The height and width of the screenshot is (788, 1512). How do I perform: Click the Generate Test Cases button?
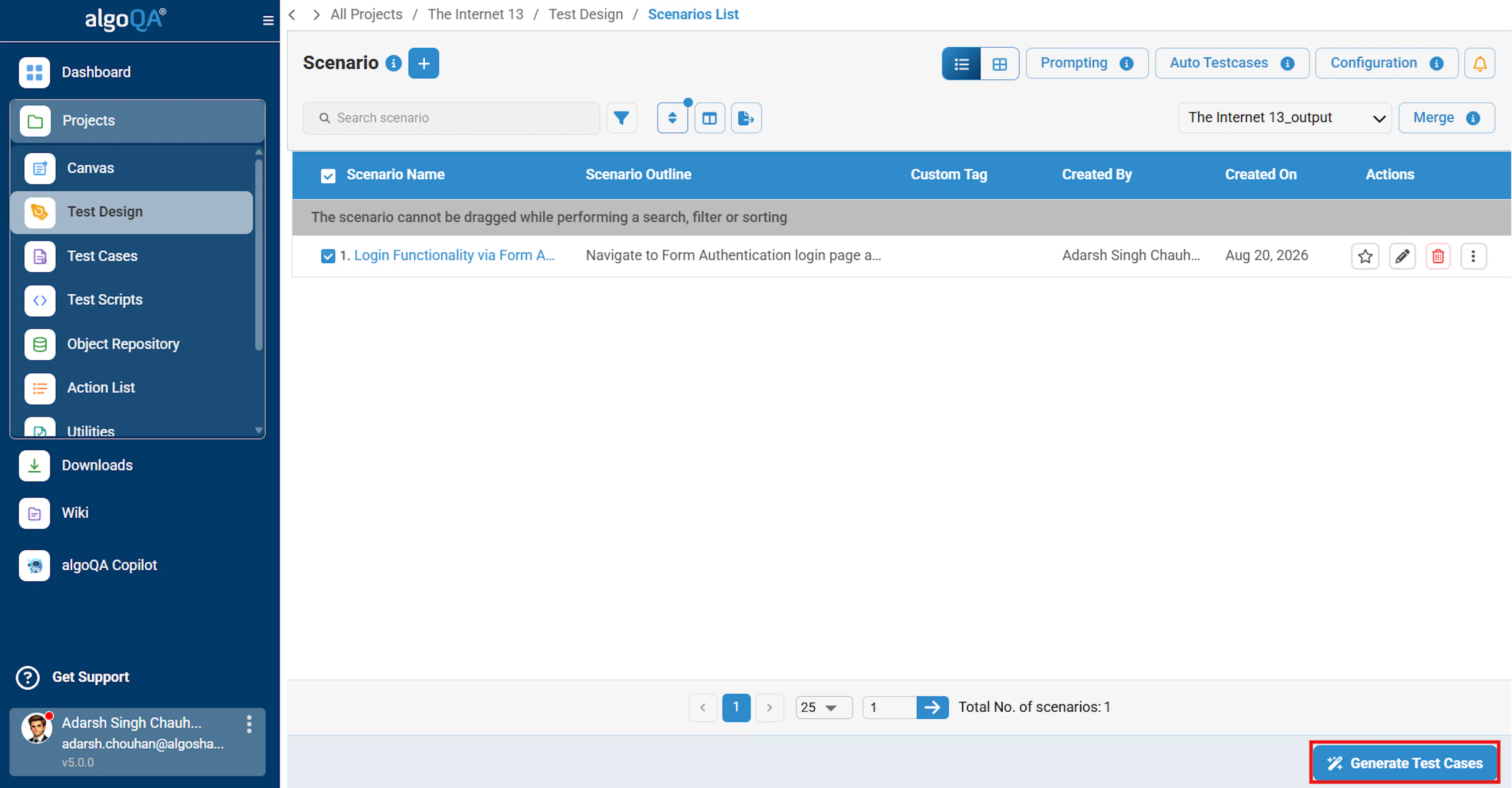click(x=1405, y=763)
